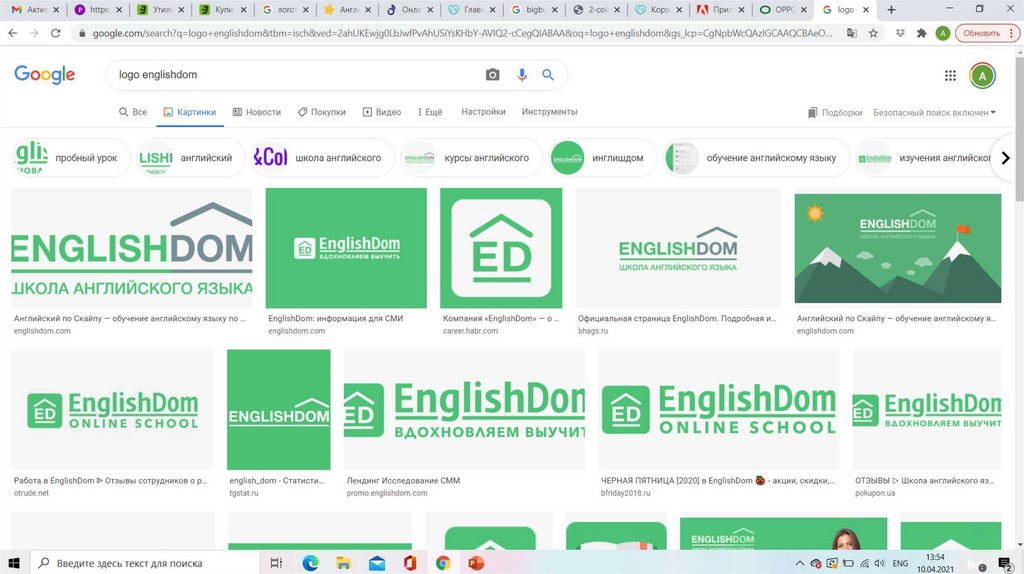The image size is (1024, 574).
Task: Start voice search with the microphone icon
Action: click(521, 75)
